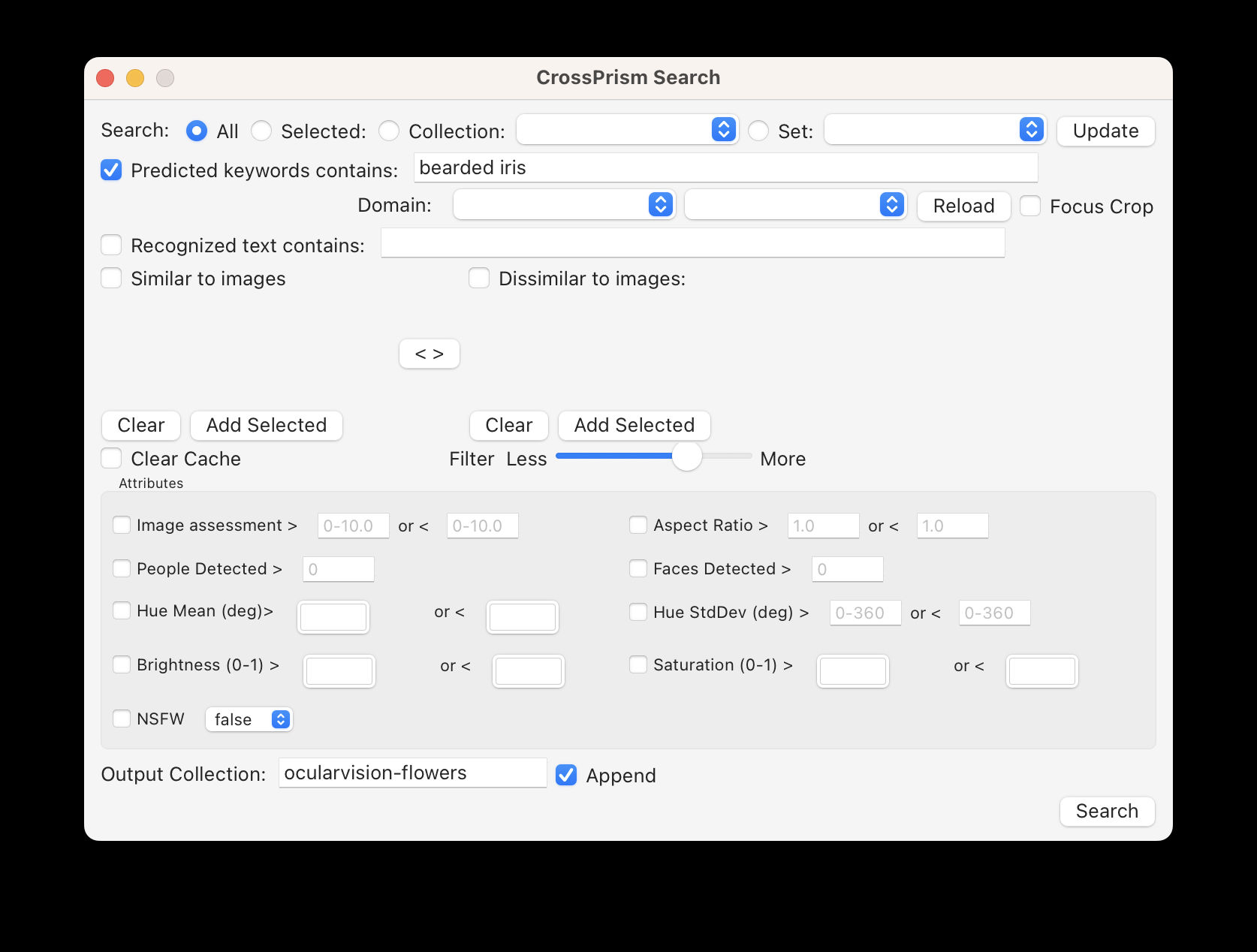Close the CrossPrism Search window

tap(105, 78)
